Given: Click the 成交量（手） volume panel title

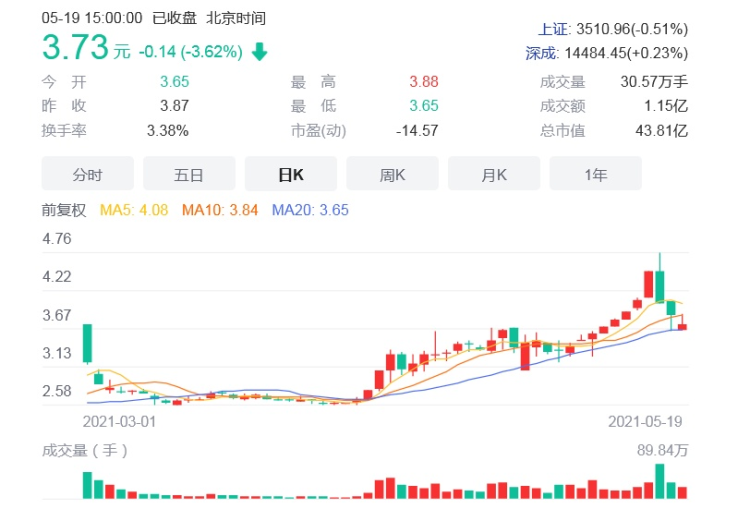Looking at the screenshot, I should 85,450.
